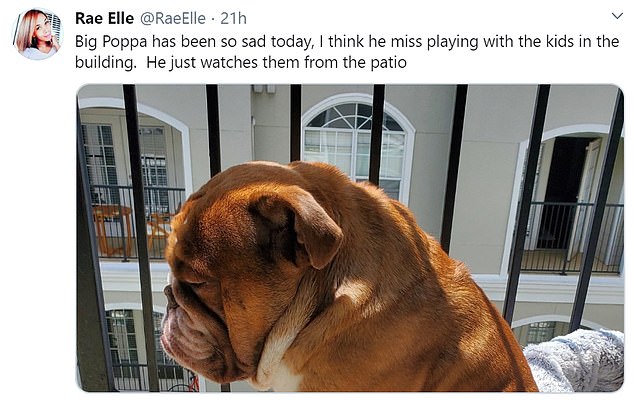The width and height of the screenshot is (634, 401).
Task: Expand the tweet options chevron menu
Action: [617, 17]
